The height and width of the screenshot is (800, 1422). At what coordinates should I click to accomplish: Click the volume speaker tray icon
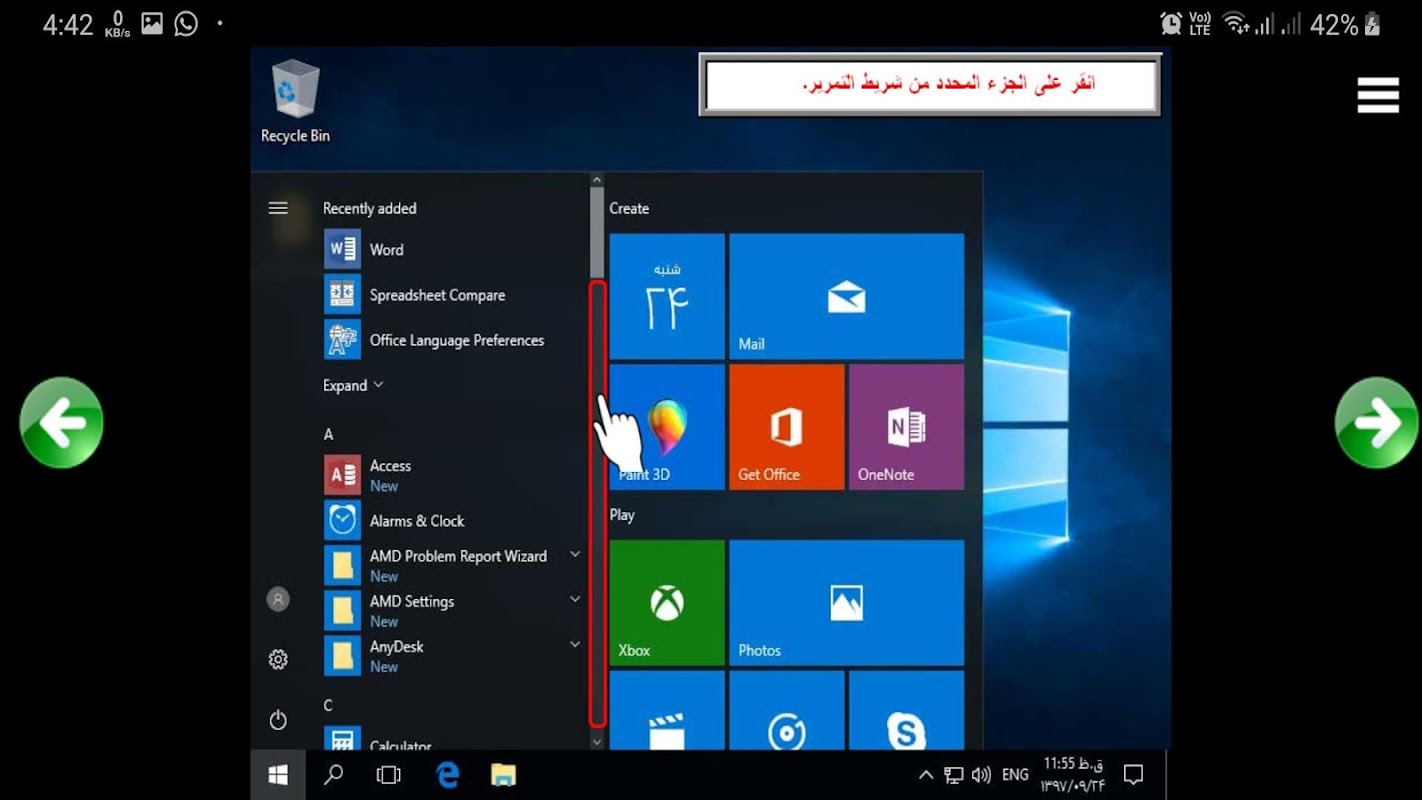coord(981,775)
